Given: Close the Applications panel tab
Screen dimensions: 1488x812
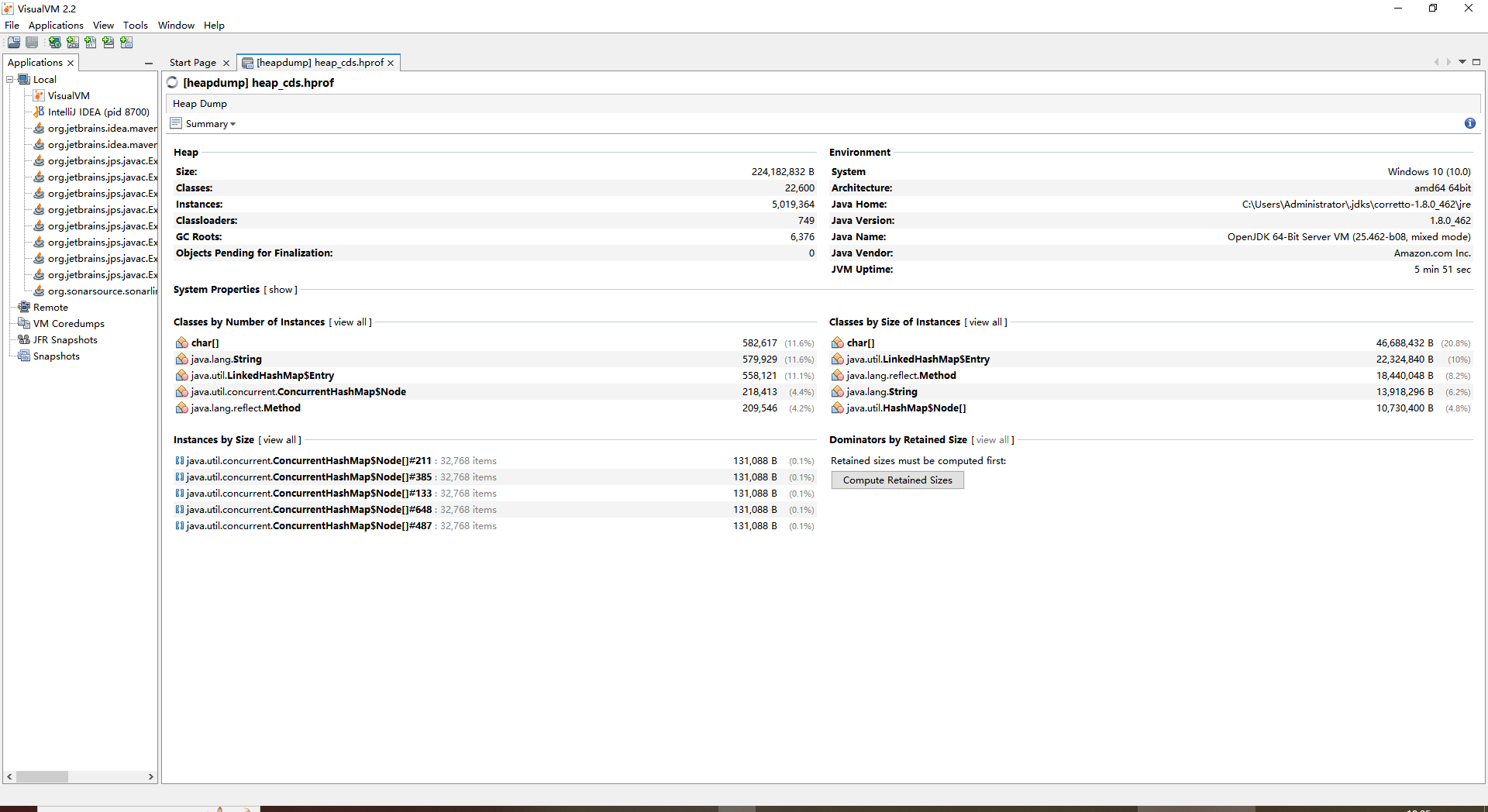Looking at the screenshot, I should click(x=71, y=64).
